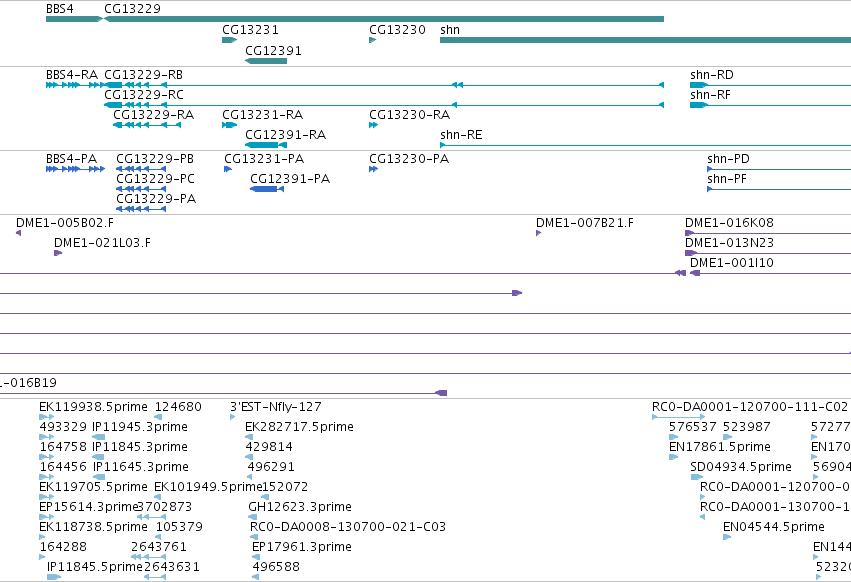The width and height of the screenshot is (851, 582).
Task: Select the EST labeled 493329
Action: click(x=47, y=437)
